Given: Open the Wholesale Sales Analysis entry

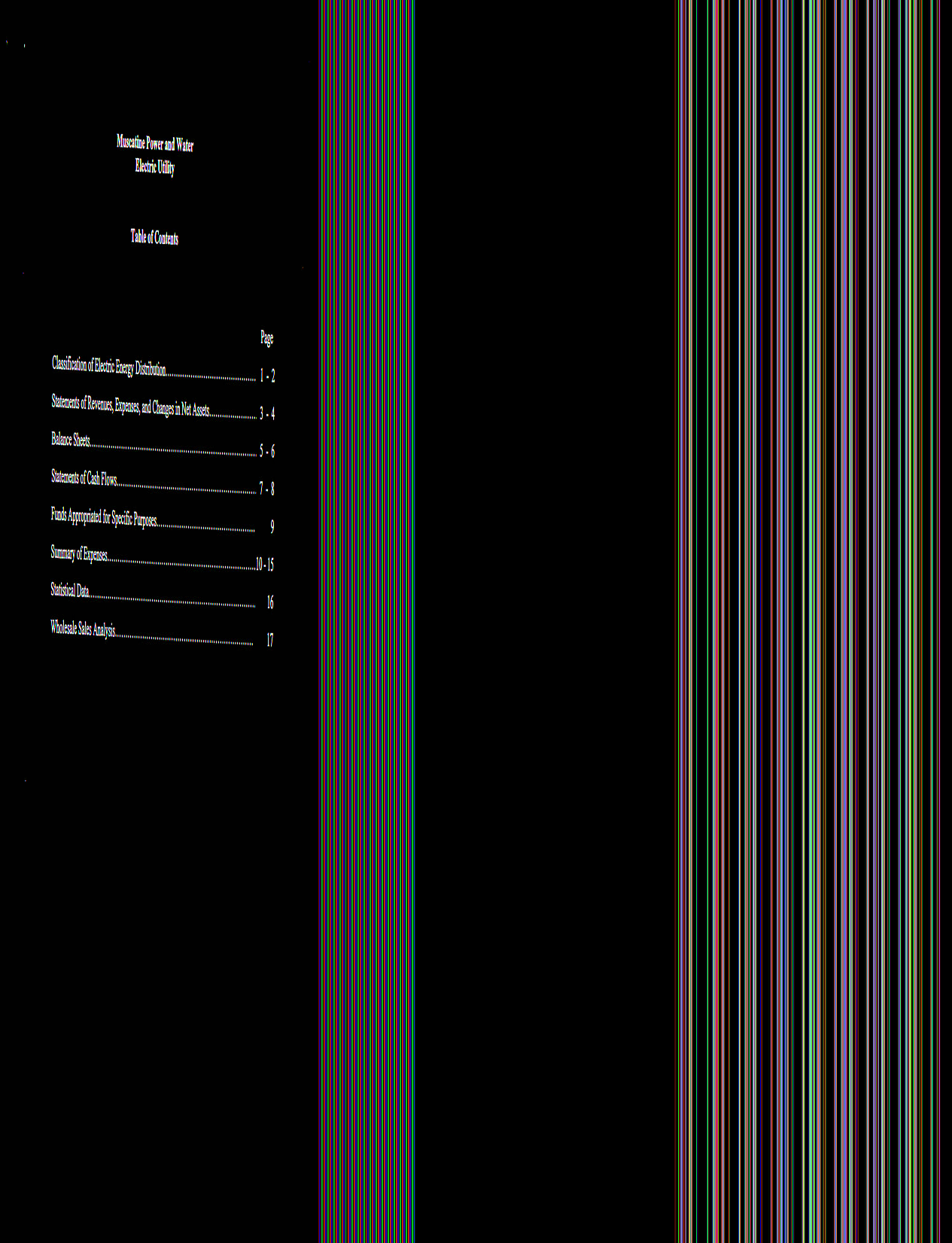Looking at the screenshot, I should [x=83, y=629].
